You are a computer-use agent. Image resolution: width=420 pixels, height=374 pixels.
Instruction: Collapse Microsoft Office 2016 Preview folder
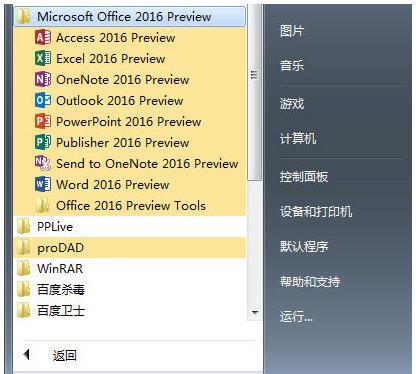pyautogui.click(x=130, y=17)
